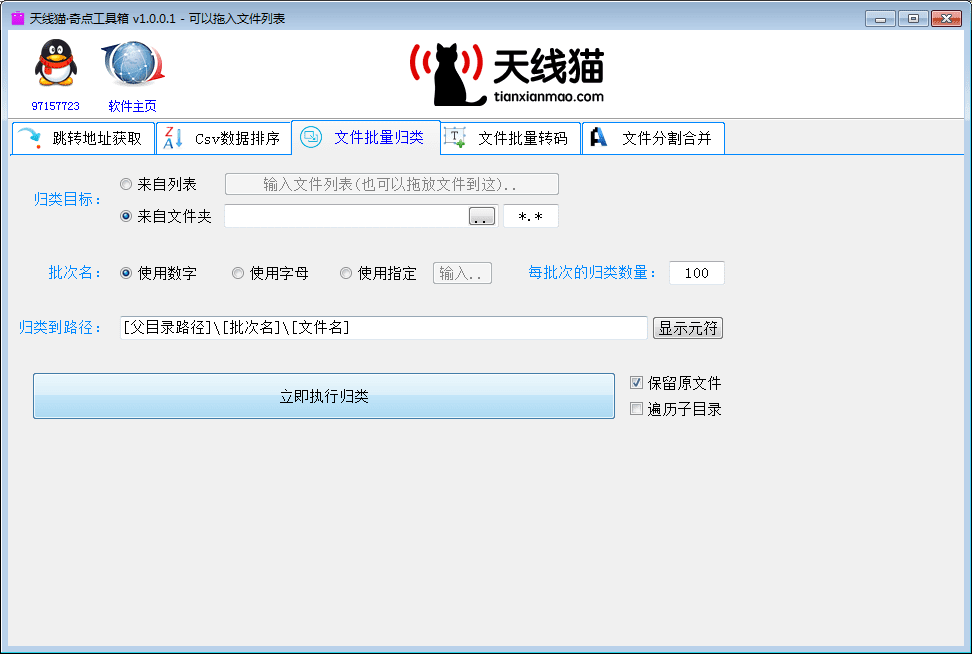972x654 pixels.
Task: Minimize the 天线猫 window
Action: pos(880,19)
